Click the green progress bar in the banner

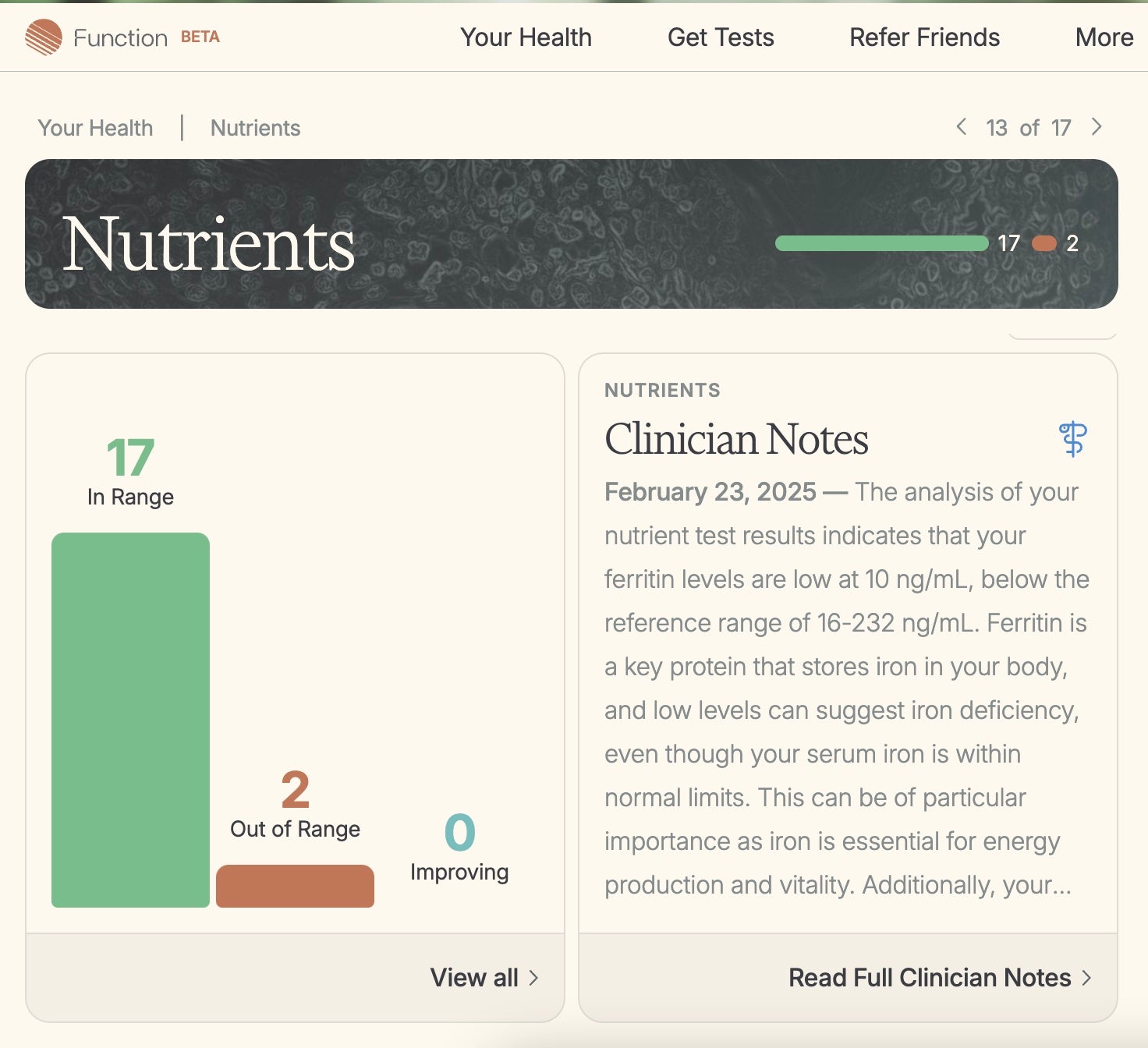coord(881,243)
